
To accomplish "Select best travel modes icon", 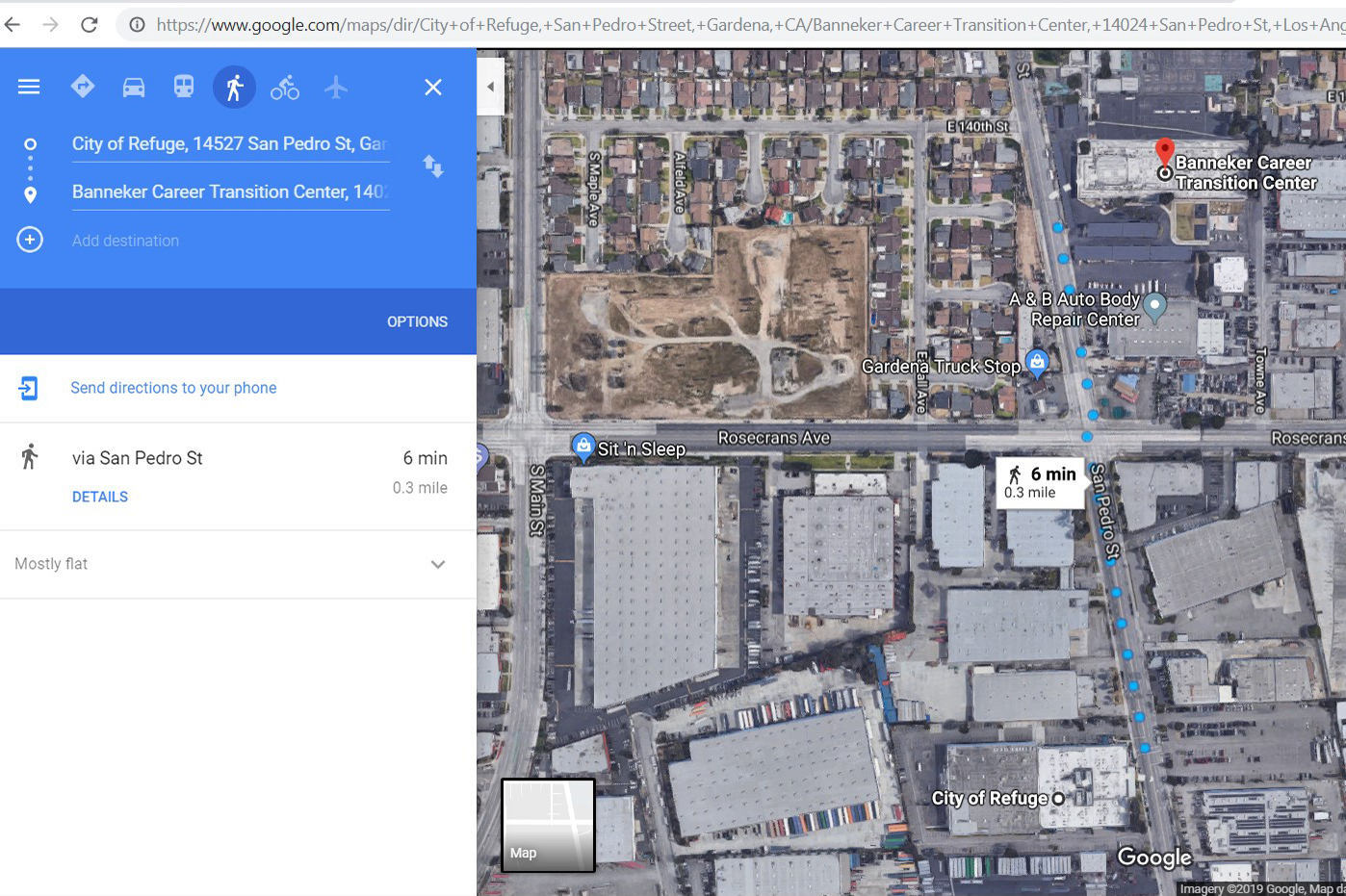I will point(83,87).
